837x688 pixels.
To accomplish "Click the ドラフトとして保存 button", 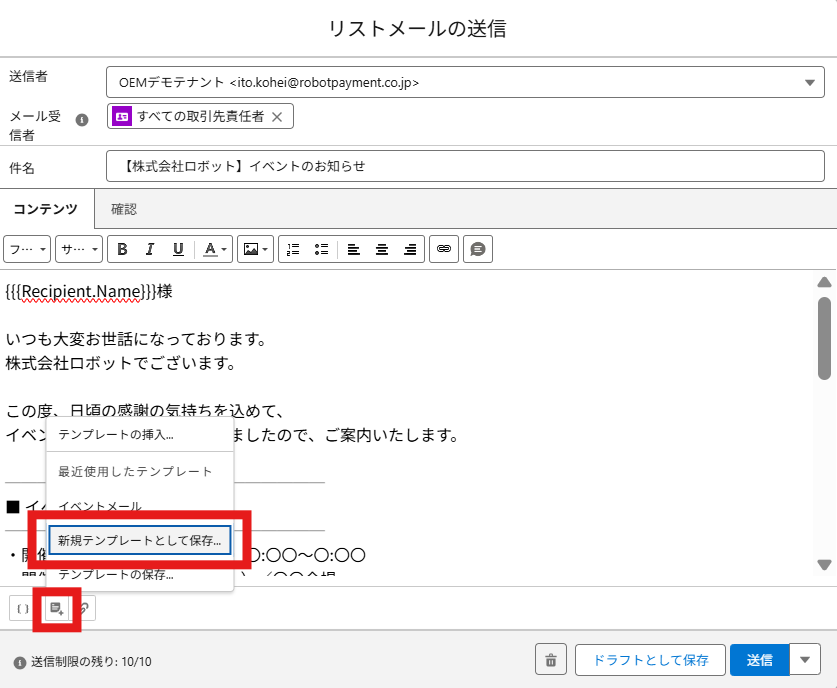I will [x=650, y=660].
